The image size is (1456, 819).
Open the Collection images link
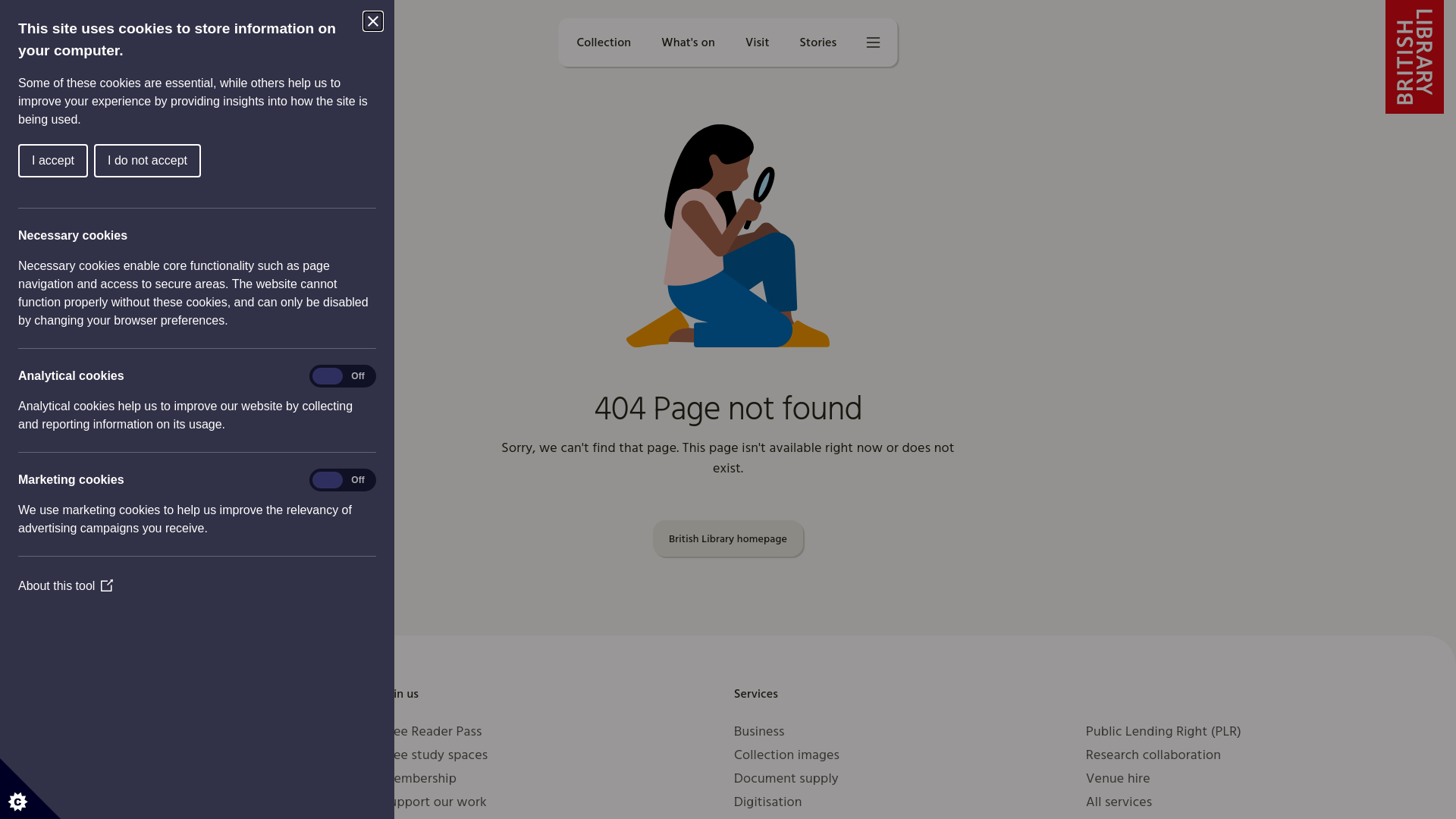[x=786, y=755]
